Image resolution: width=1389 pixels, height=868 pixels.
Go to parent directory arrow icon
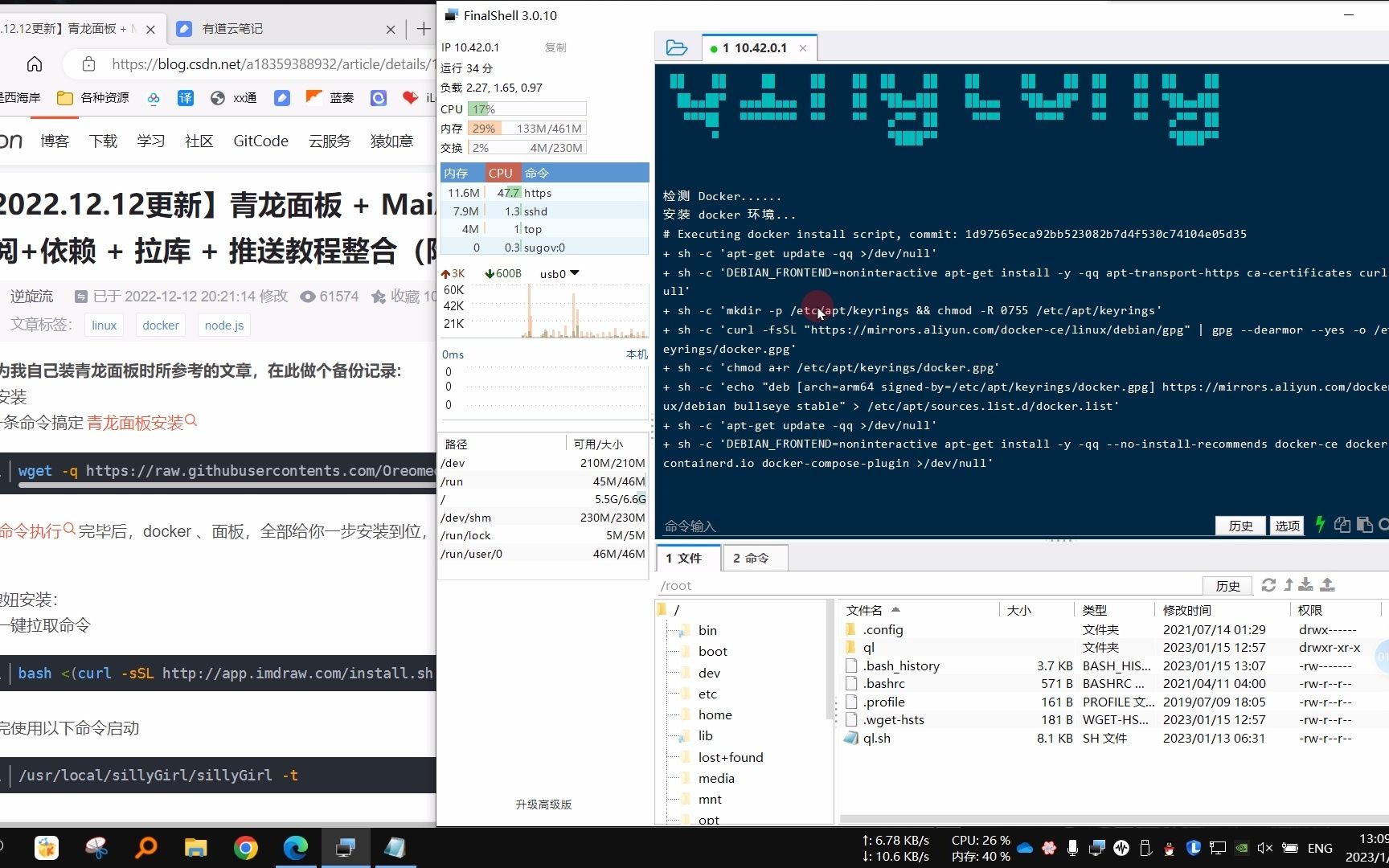[1289, 585]
